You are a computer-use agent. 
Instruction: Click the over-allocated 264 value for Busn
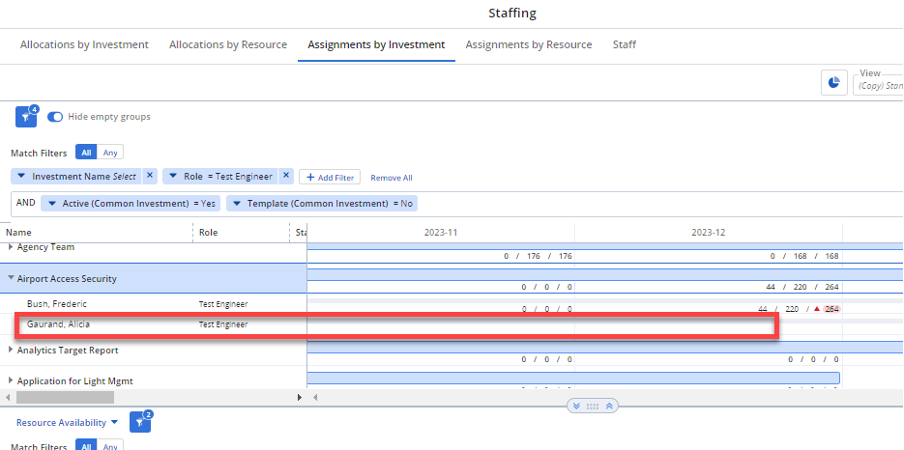pos(831,309)
